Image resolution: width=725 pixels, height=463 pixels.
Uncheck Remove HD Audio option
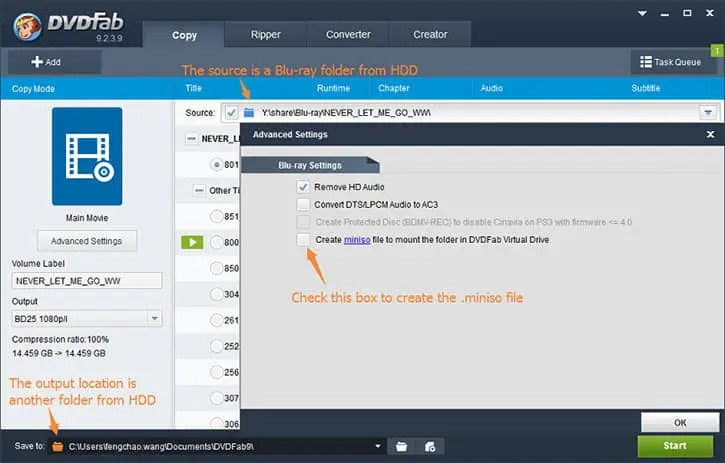pos(303,187)
